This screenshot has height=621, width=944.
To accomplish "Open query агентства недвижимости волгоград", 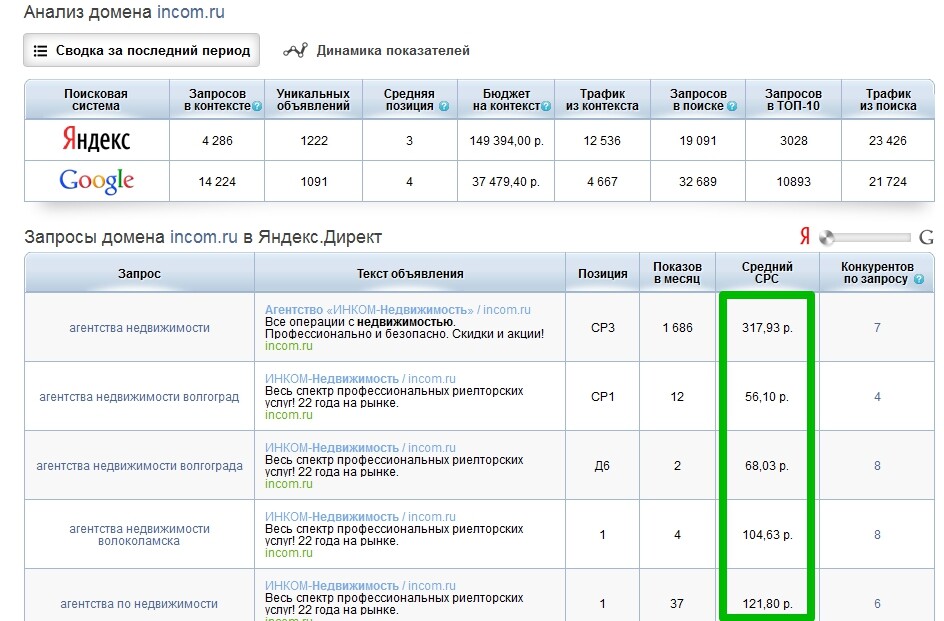I will click(x=139, y=397).
